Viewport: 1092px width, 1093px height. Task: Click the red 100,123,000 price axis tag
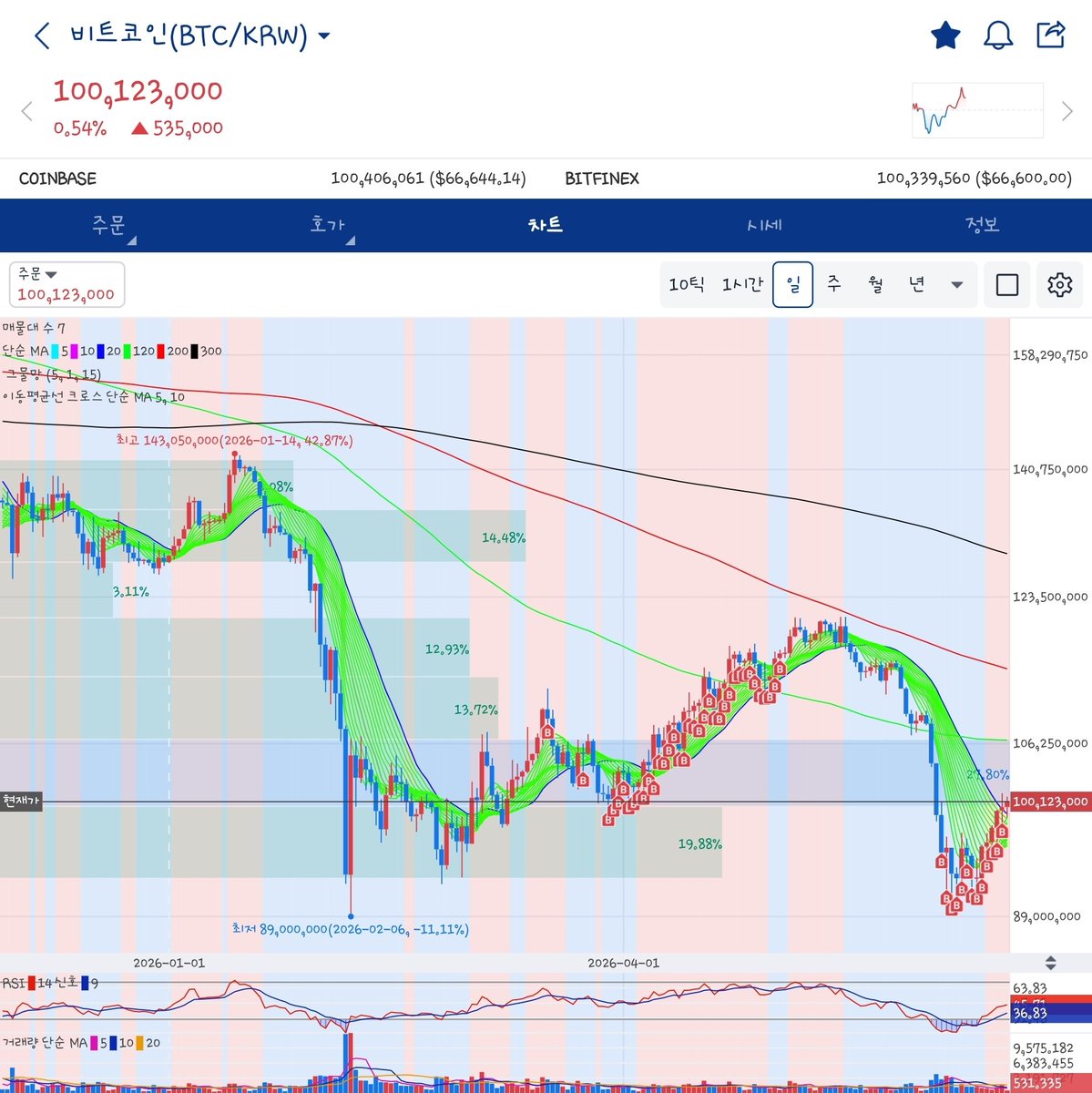point(1050,802)
